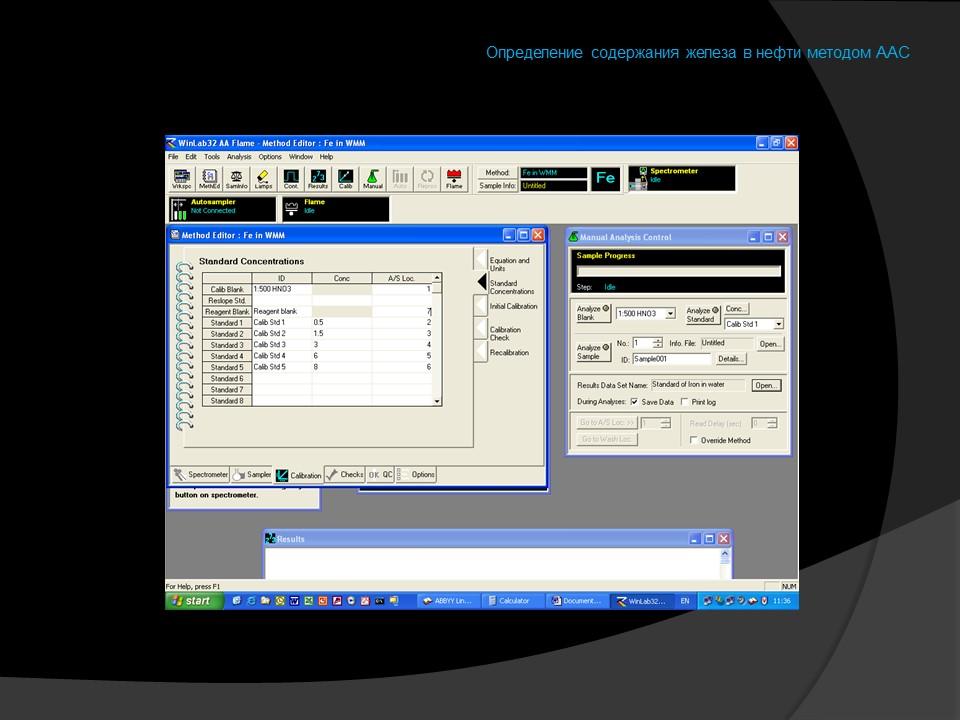Click the Lamps toolbar icon
960x720 pixels.
tap(263, 179)
